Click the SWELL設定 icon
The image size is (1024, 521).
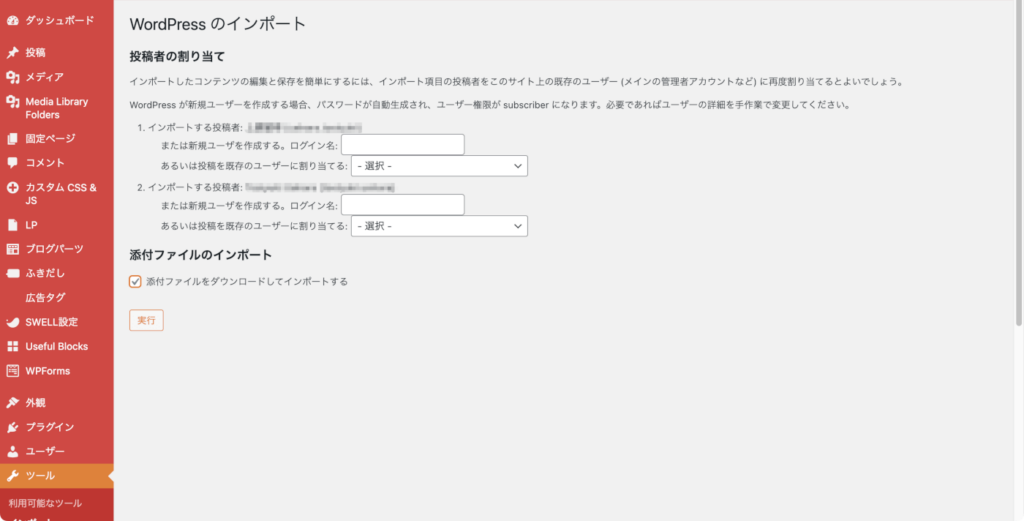point(12,322)
